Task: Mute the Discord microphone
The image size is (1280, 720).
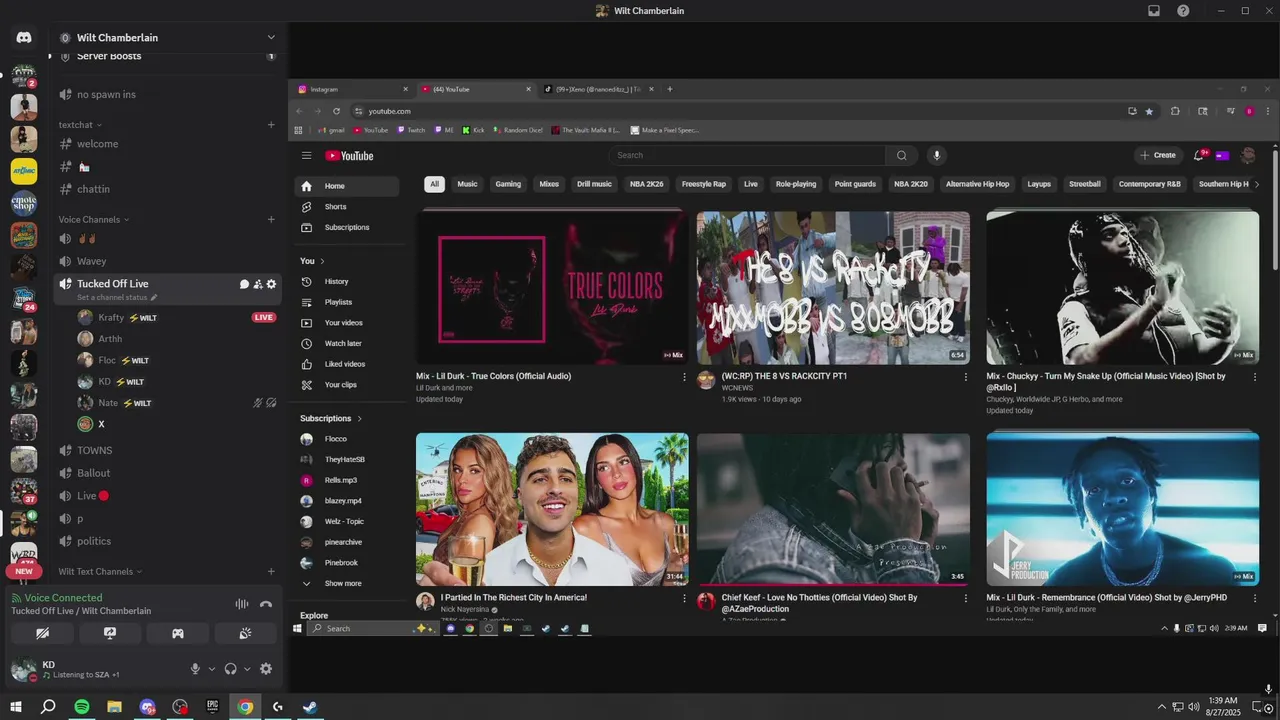Action: (196, 669)
